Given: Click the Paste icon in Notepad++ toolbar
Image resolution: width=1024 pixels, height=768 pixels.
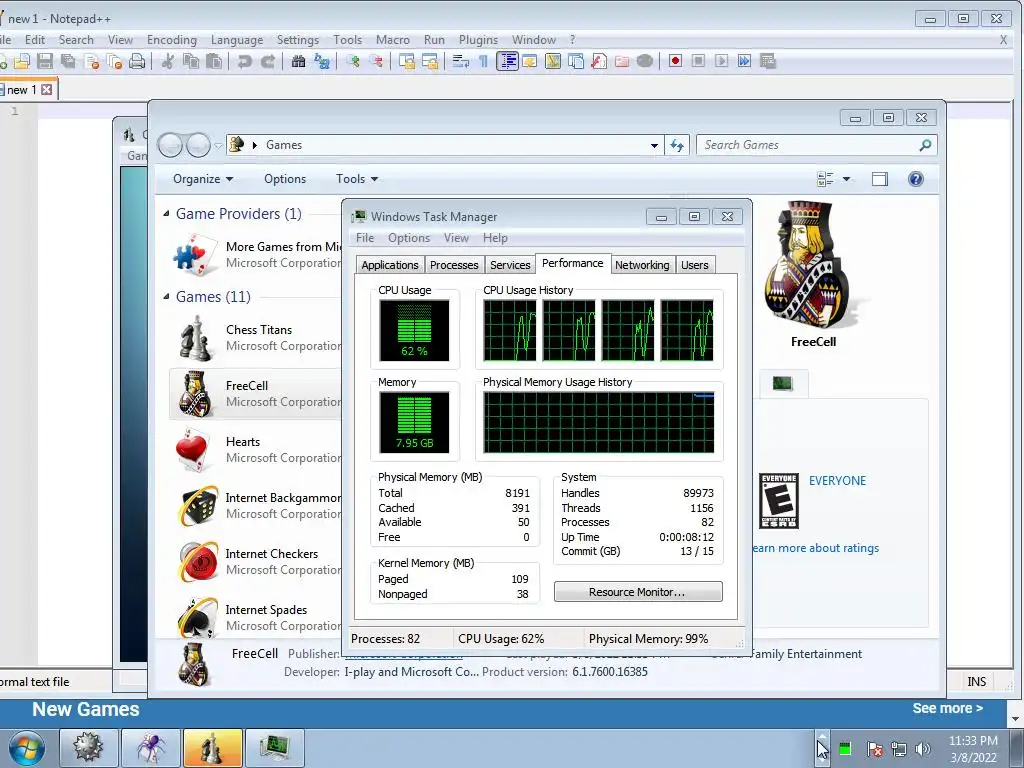Looking at the screenshot, I should click(214, 61).
